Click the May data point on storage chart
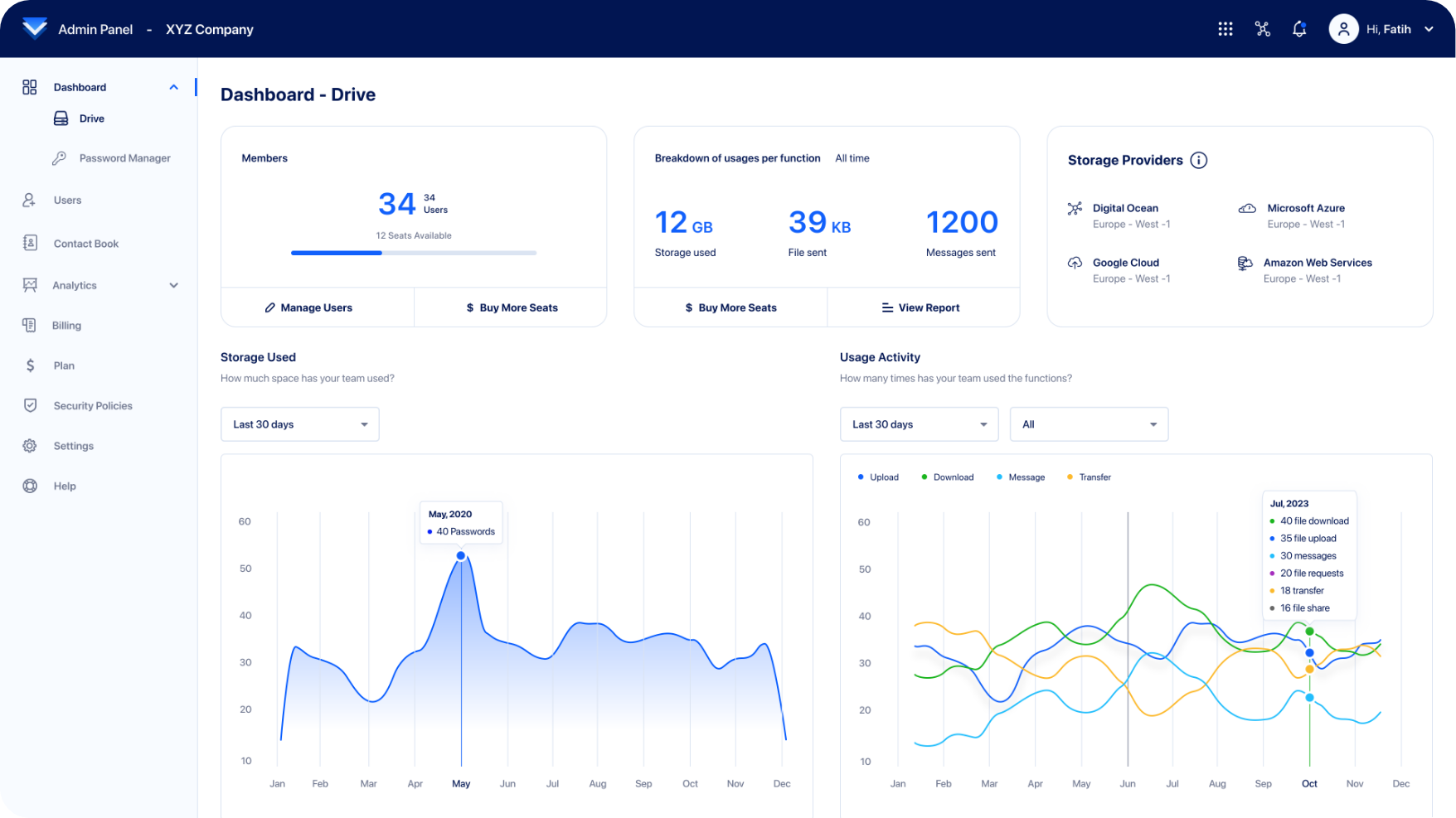This screenshot has height=818, width=1456. [x=461, y=555]
